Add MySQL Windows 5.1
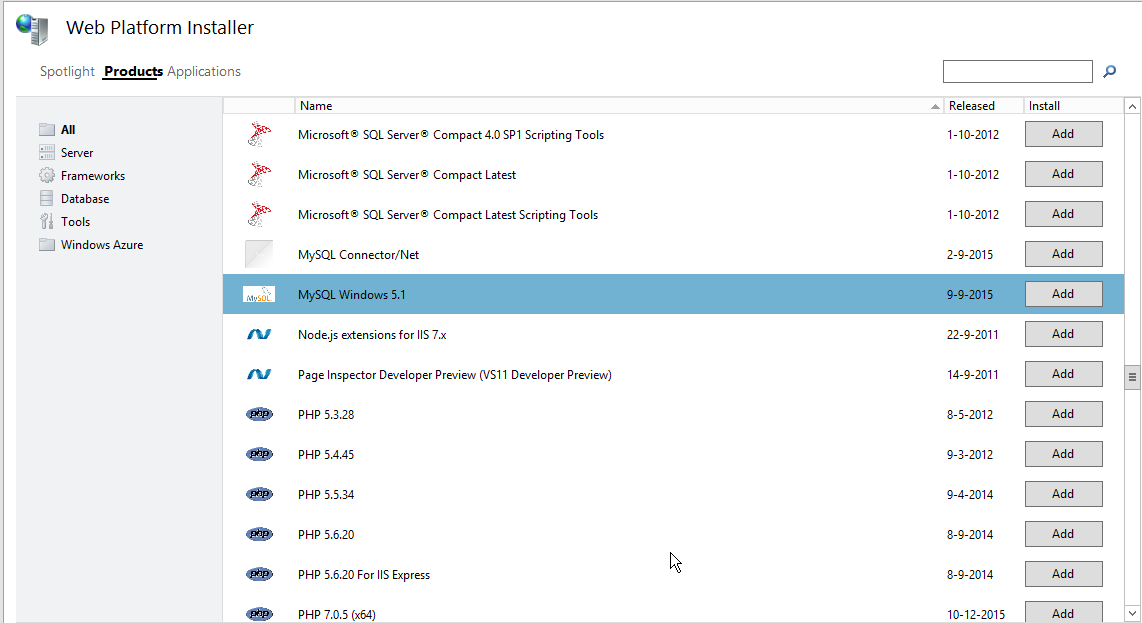Image resolution: width=1142 pixels, height=623 pixels. 1063,294
